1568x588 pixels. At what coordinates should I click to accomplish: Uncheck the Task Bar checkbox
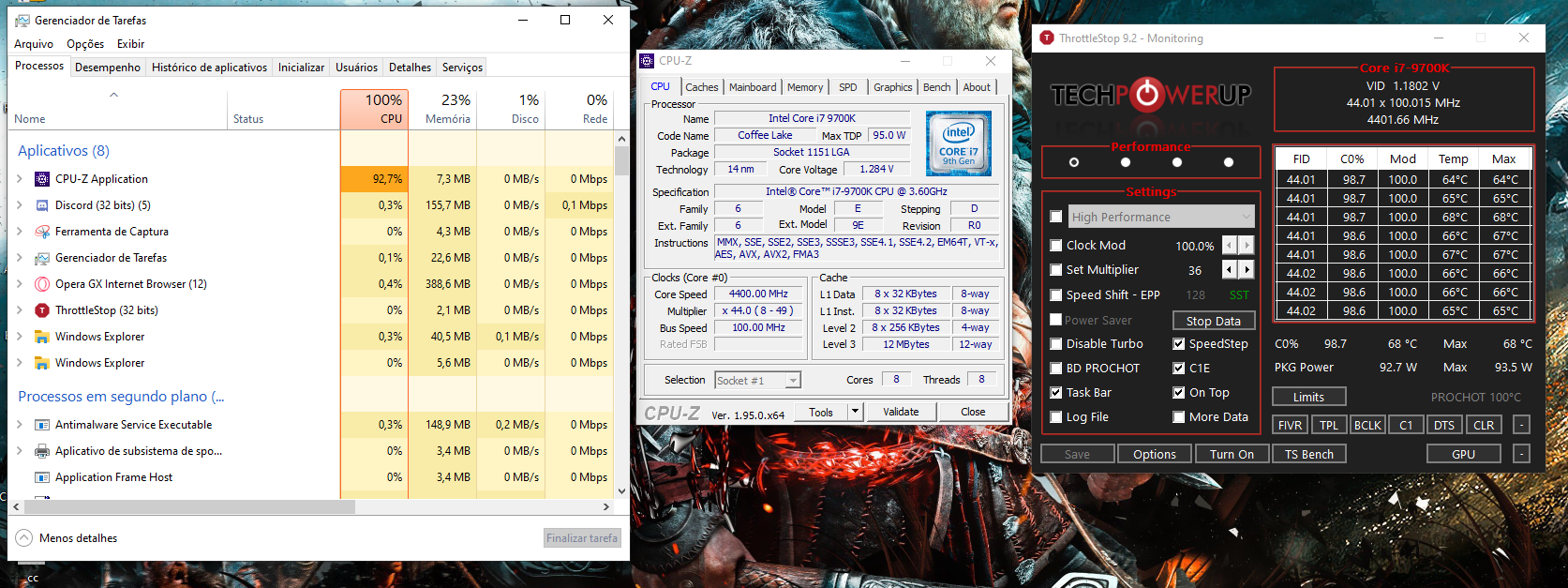[x=1056, y=393]
